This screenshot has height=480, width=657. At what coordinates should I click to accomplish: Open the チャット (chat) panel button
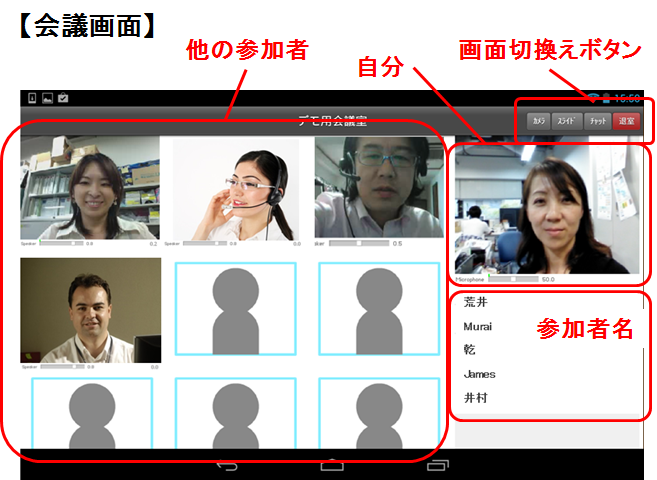[598, 121]
